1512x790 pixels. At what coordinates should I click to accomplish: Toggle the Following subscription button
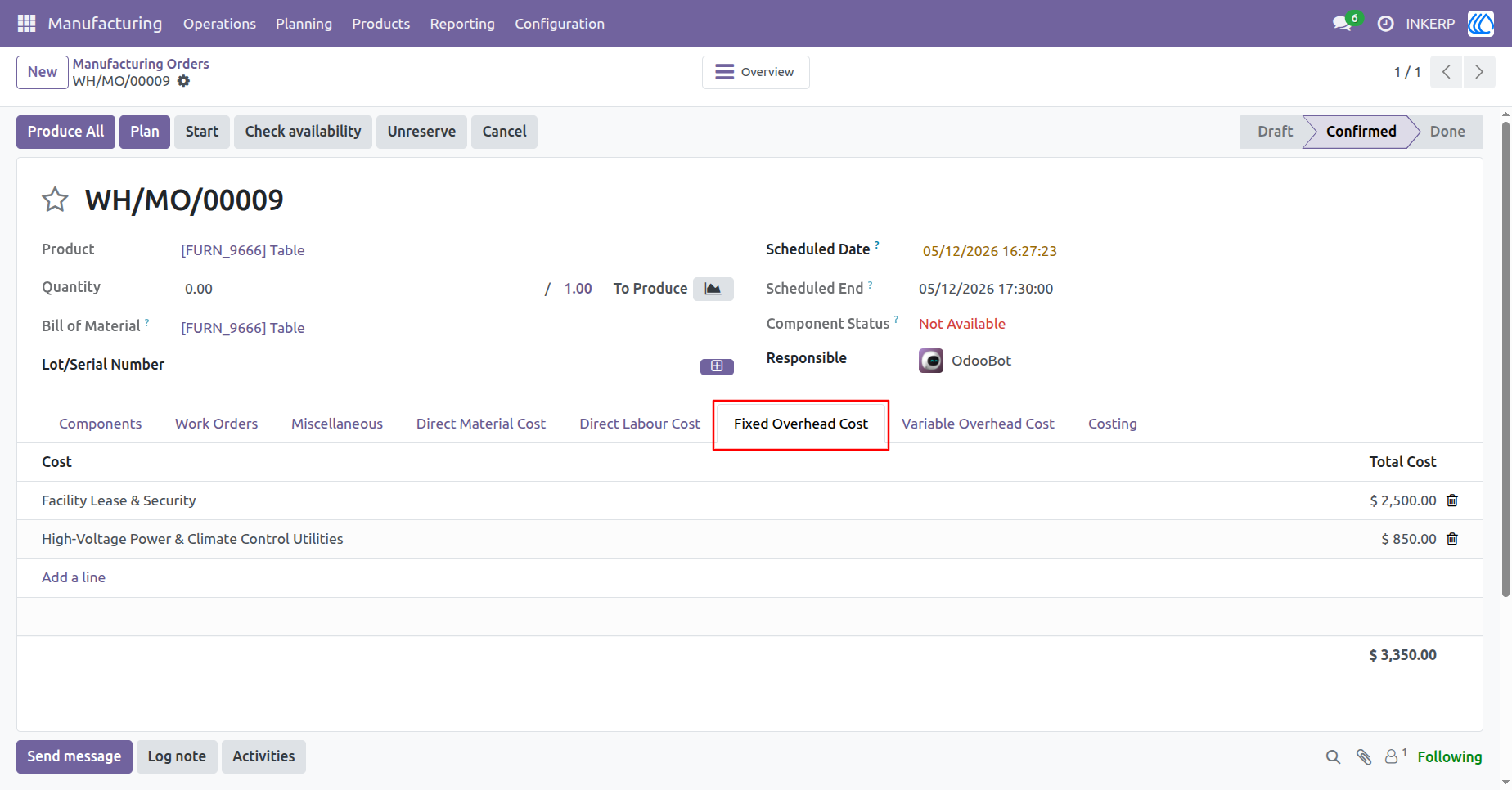coord(1449,757)
